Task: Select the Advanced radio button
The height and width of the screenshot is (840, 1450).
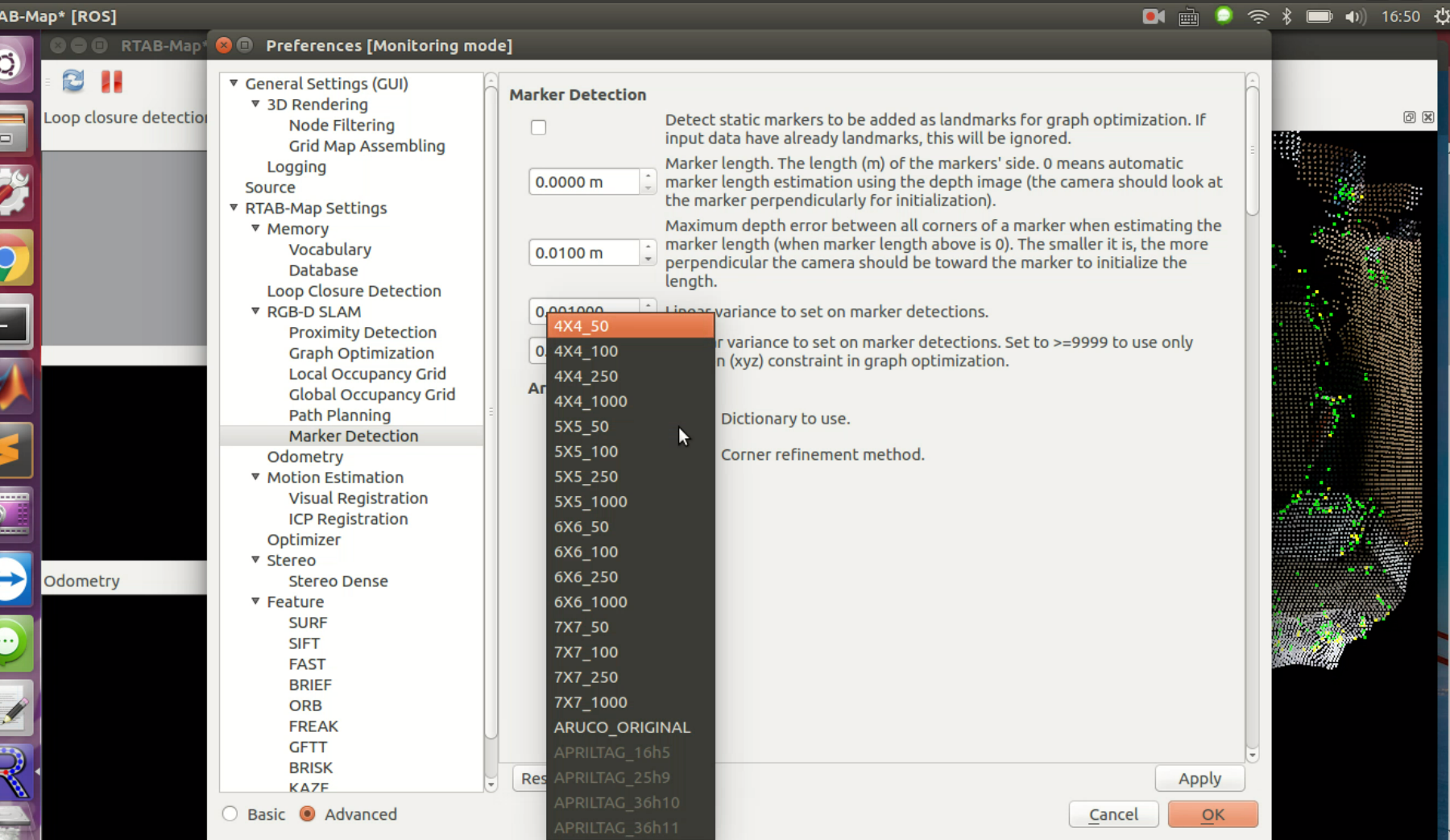Action: point(308,814)
